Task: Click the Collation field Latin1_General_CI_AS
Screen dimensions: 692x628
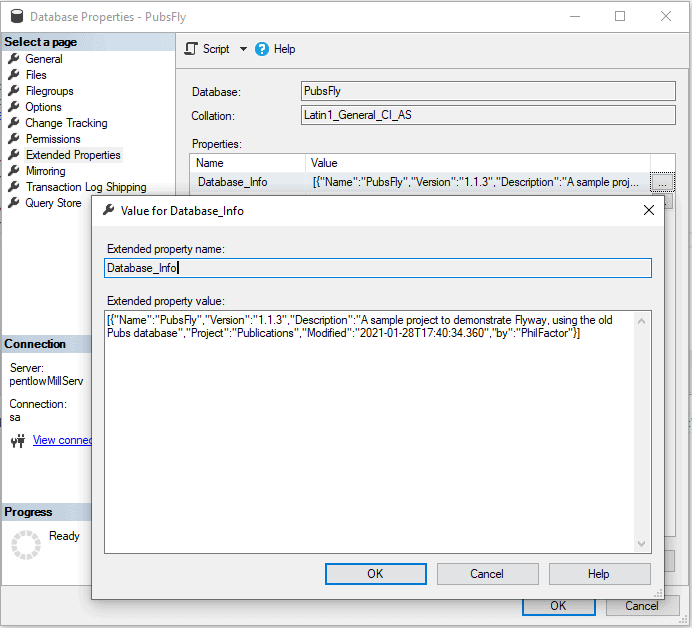Action: coord(488,115)
